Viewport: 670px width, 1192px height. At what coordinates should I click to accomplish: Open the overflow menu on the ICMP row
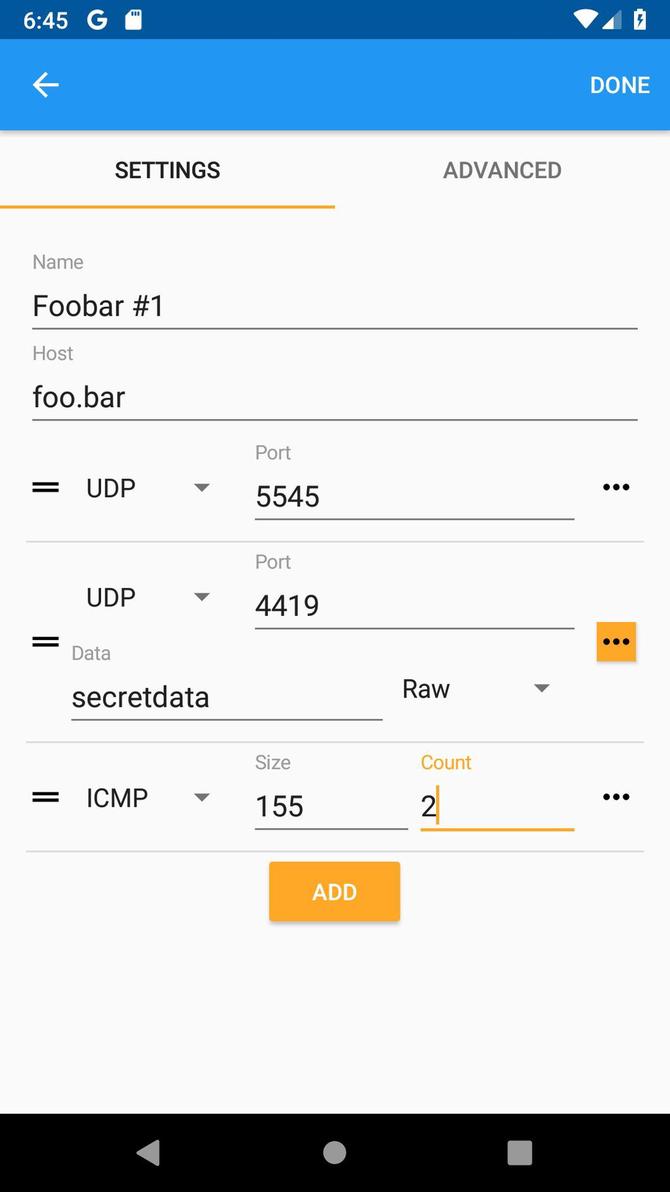click(616, 796)
